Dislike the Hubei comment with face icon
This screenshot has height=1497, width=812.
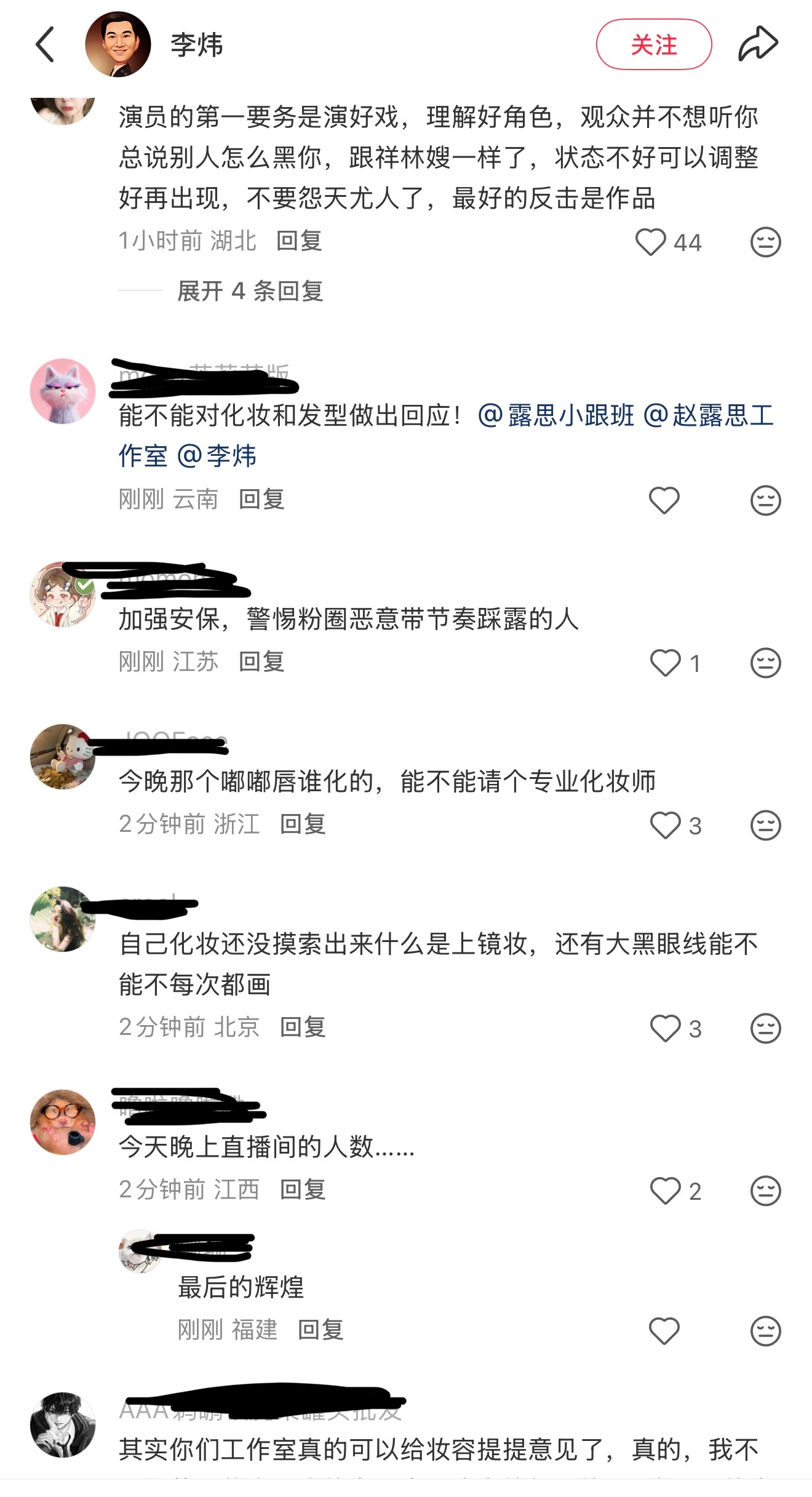pos(765,242)
